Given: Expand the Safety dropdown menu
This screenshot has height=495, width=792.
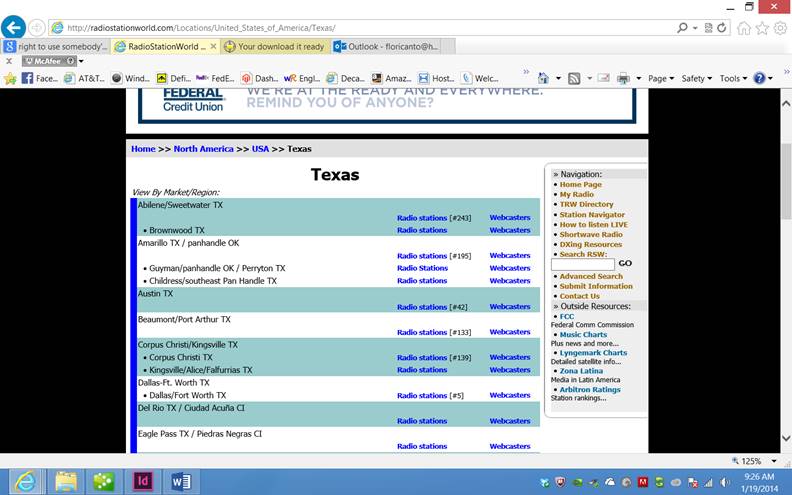Looking at the screenshot, I should click(696, 78).
